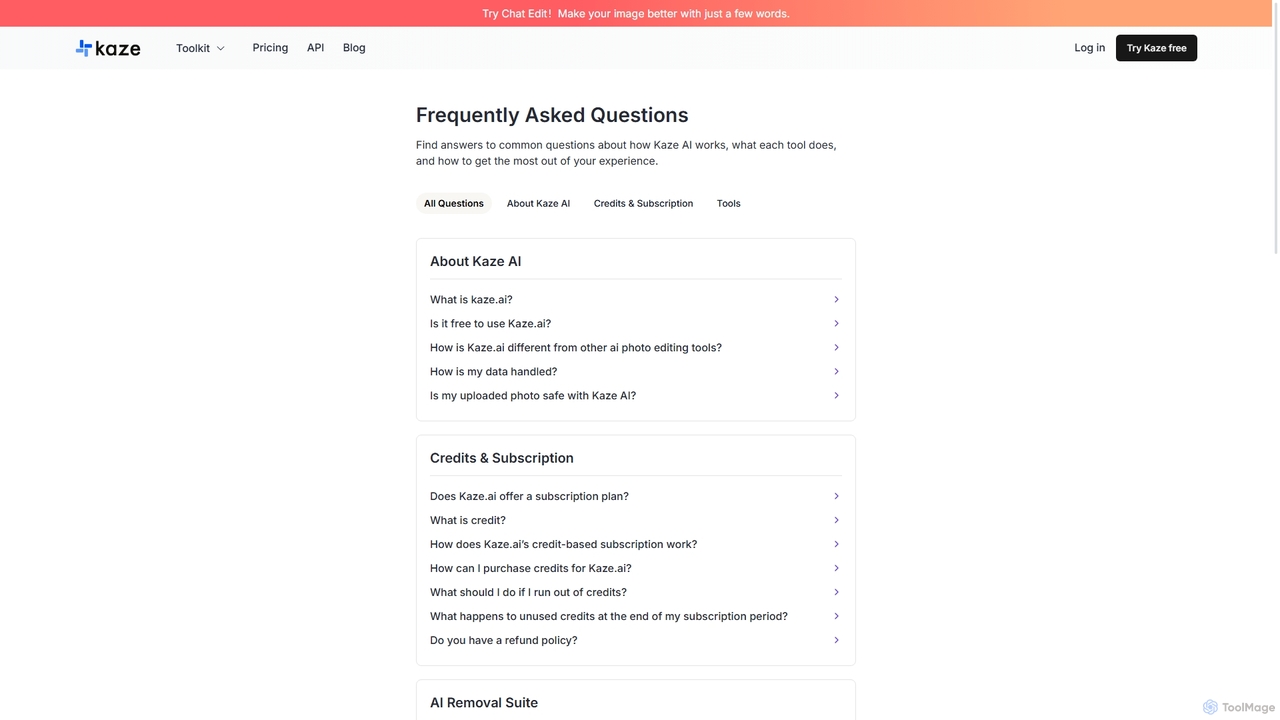The height and width of the screenshot is (720, 1280).
Task: Expand "Do you have a refund policy?" chevron
Action: pyautogui.click(x=836, y=641)
